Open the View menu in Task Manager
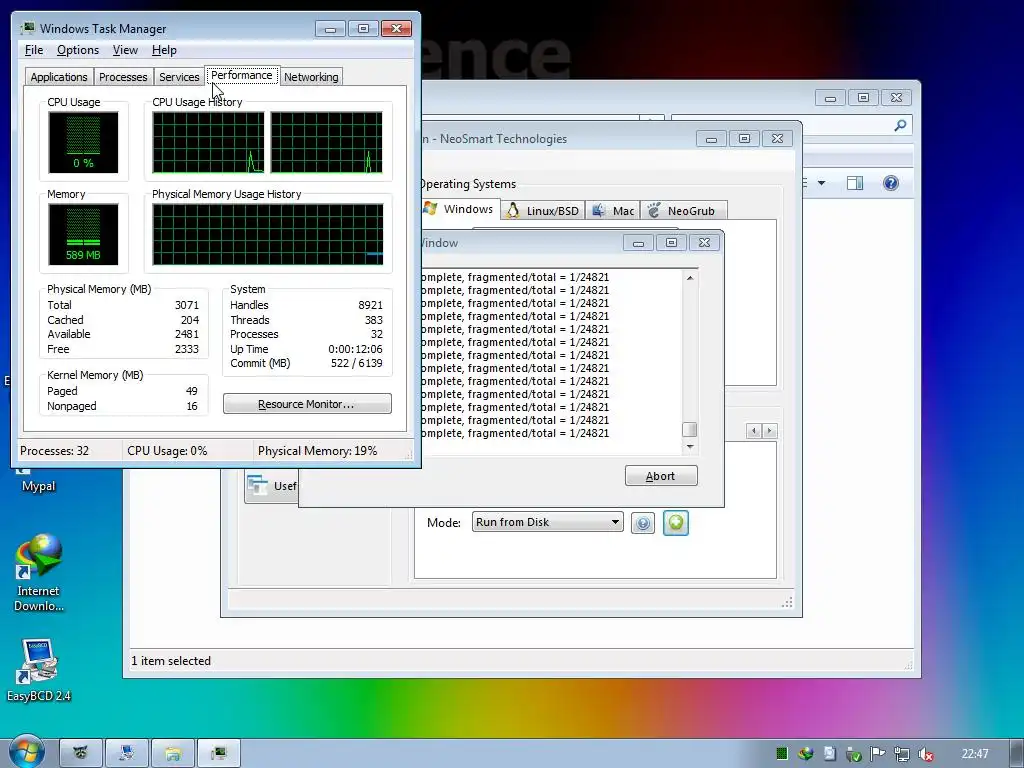This screenshot has width=1024, height=768. [125, 50]
